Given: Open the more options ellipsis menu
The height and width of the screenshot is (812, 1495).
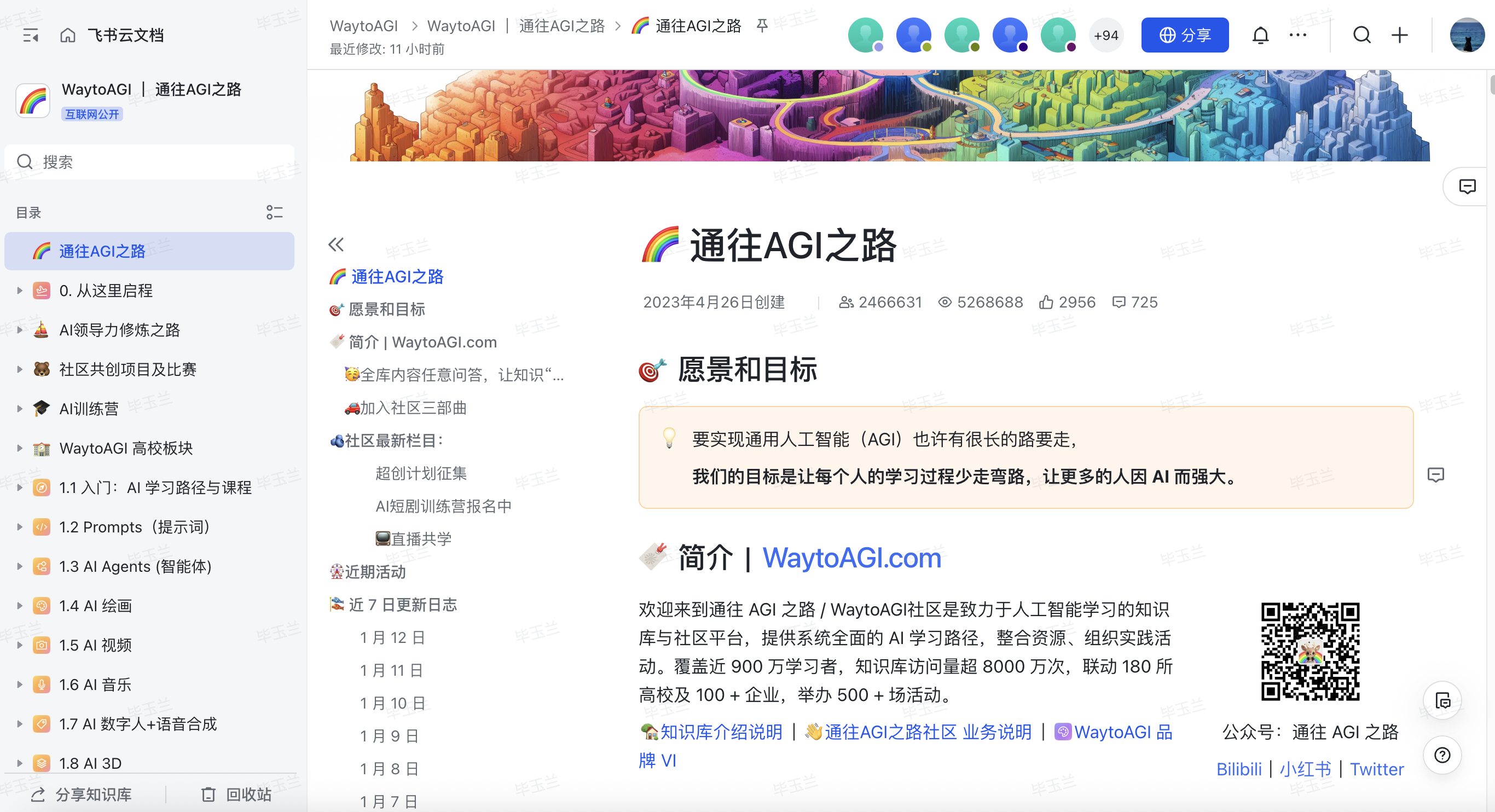Looking at the screenshot, I should [x=1297, y=36].
